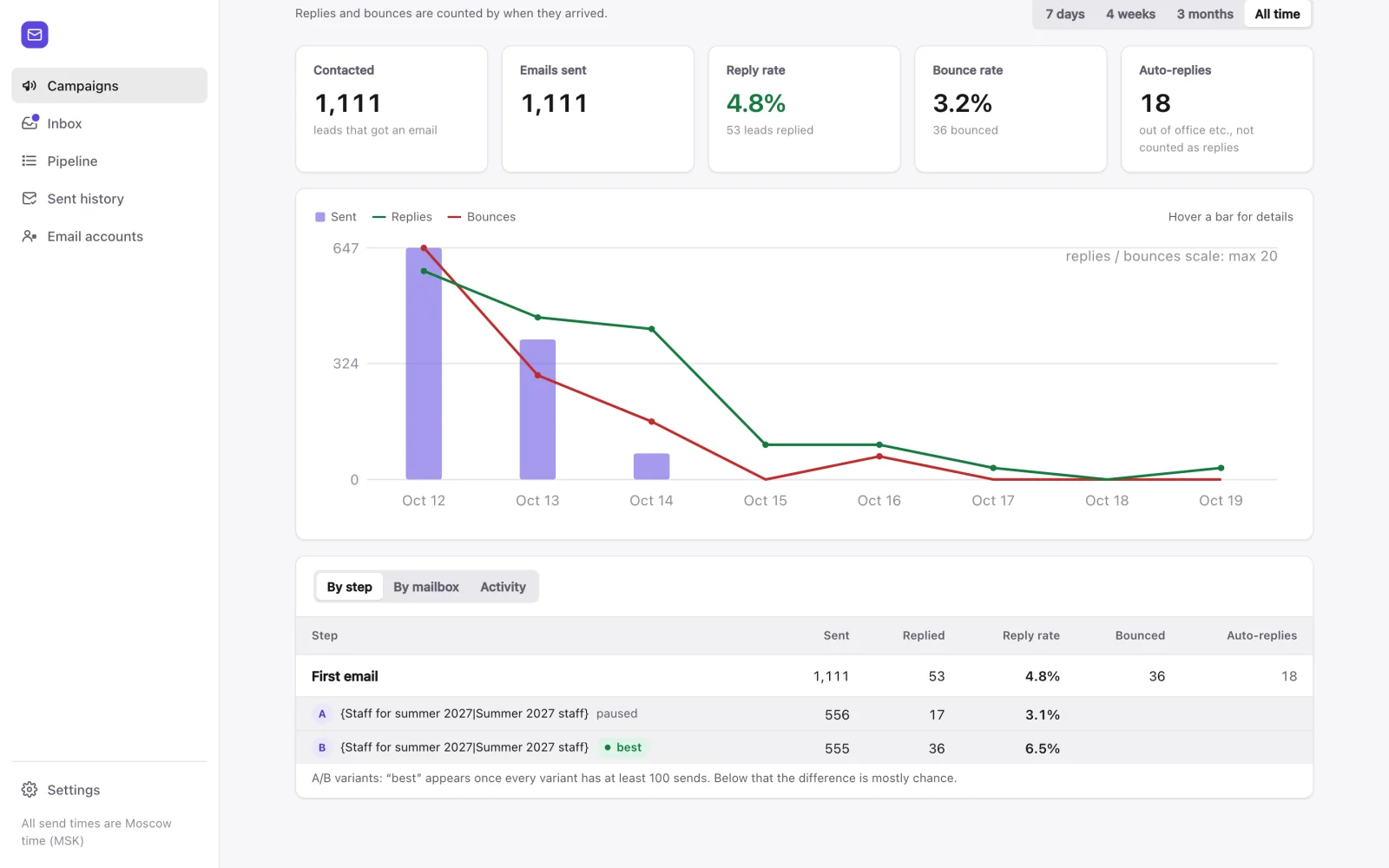Viewport: 1389px width, 868px height.
Task: Click the Oct 13 sent bar
Action: pyautogui.click(x=537, y=410)
